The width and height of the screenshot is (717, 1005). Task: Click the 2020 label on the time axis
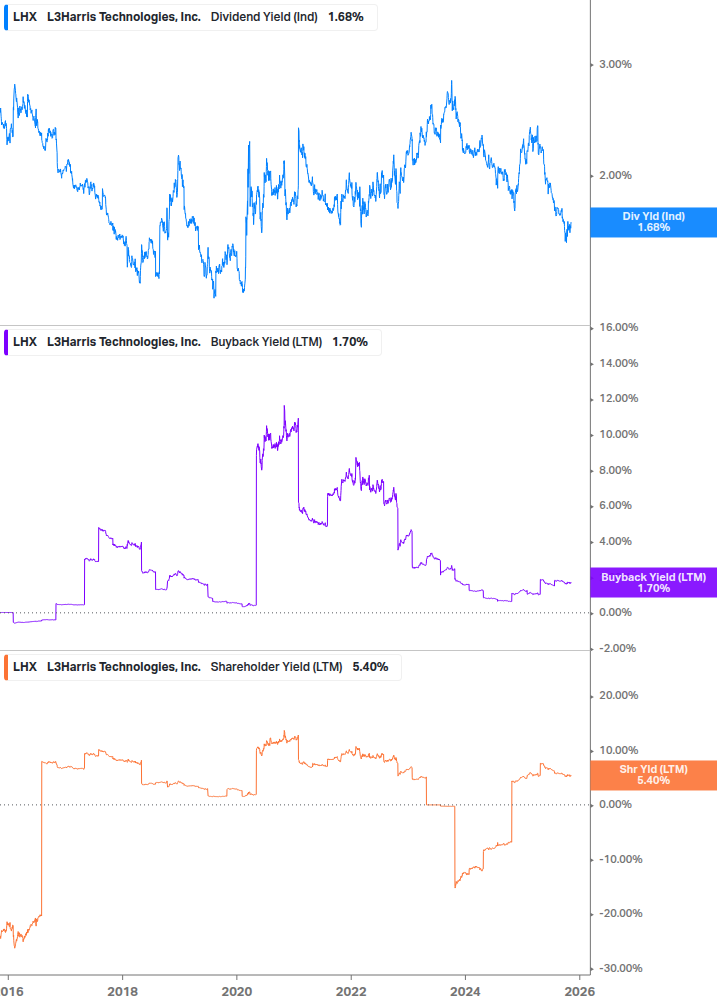237,992
